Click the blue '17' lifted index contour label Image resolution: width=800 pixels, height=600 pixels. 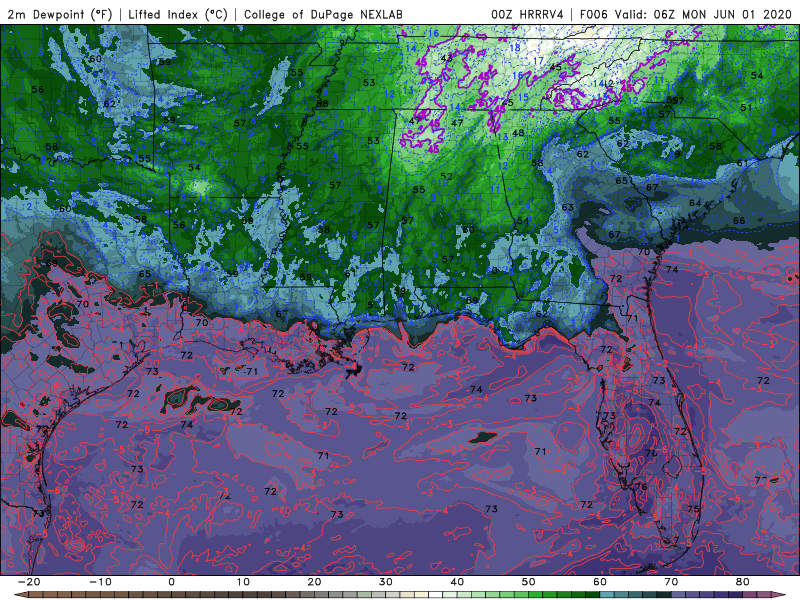point(538,61)
